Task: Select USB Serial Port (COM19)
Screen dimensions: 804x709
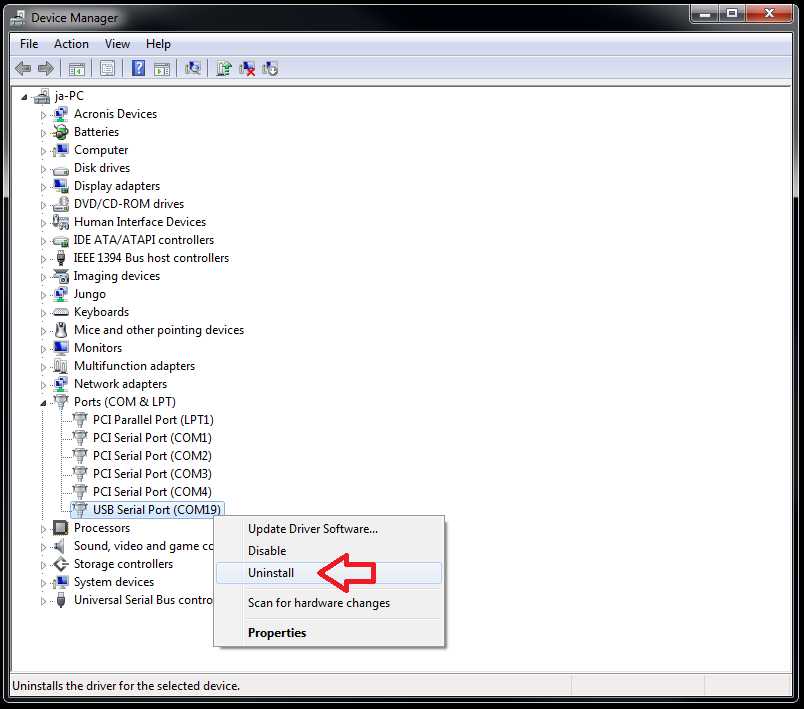Action: (x=156, y=510)
